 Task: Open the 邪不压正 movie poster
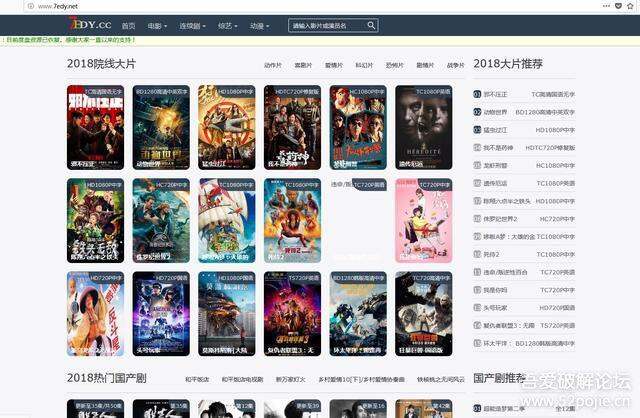click(96, 127)
